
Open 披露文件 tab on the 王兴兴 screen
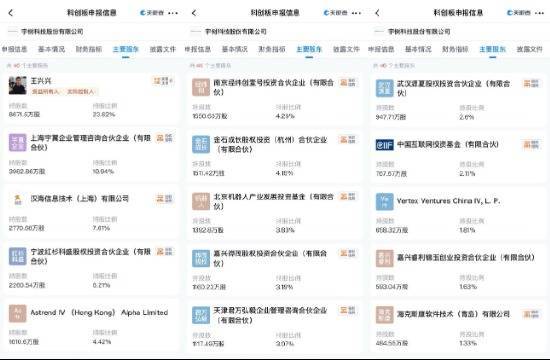pos(163,49)
